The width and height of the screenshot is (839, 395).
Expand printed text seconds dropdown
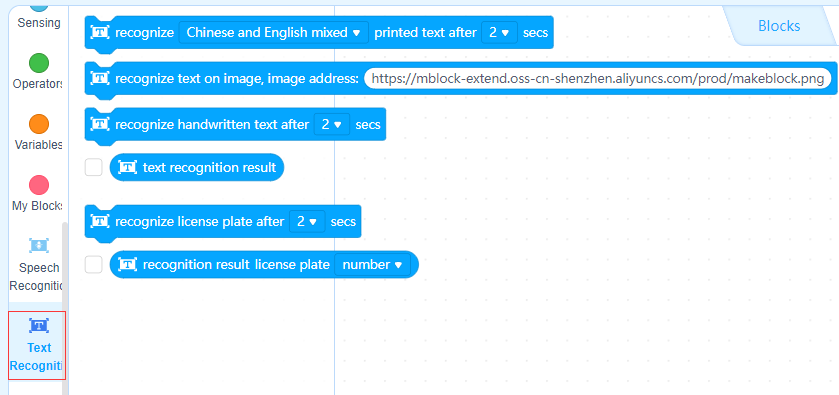tap(500, 33)
